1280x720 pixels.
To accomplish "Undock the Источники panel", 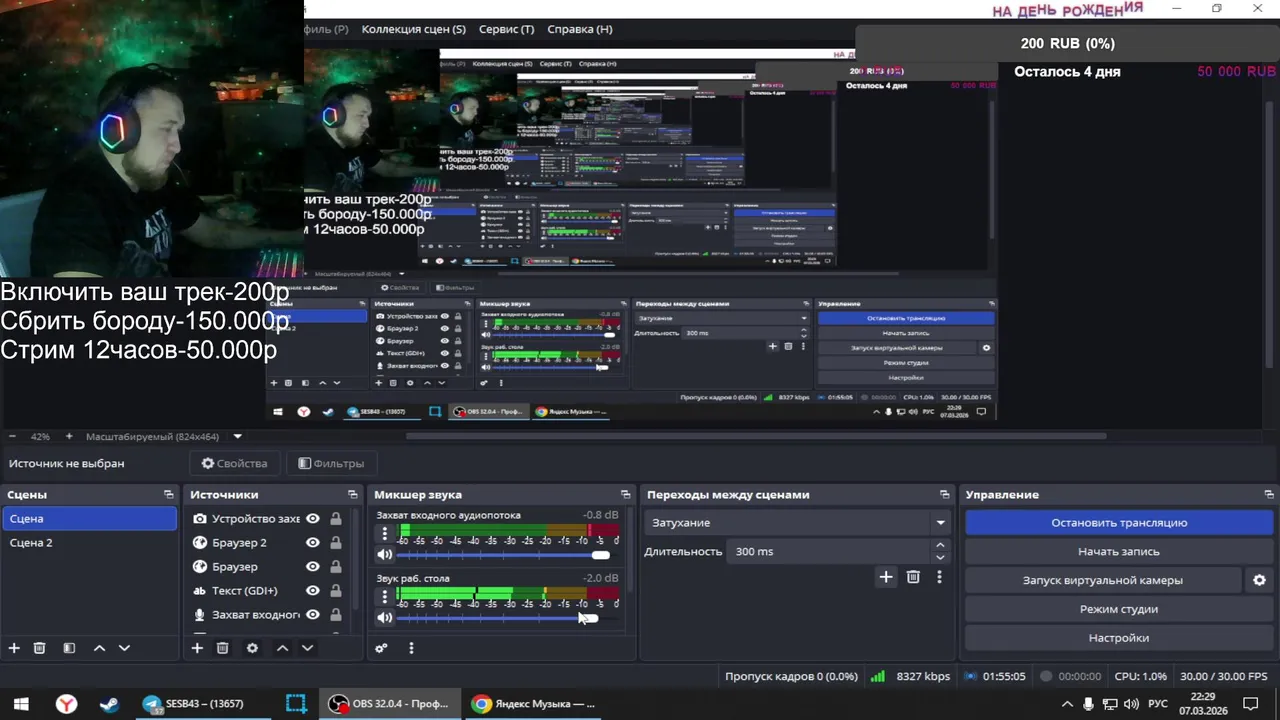I will 352,495.
